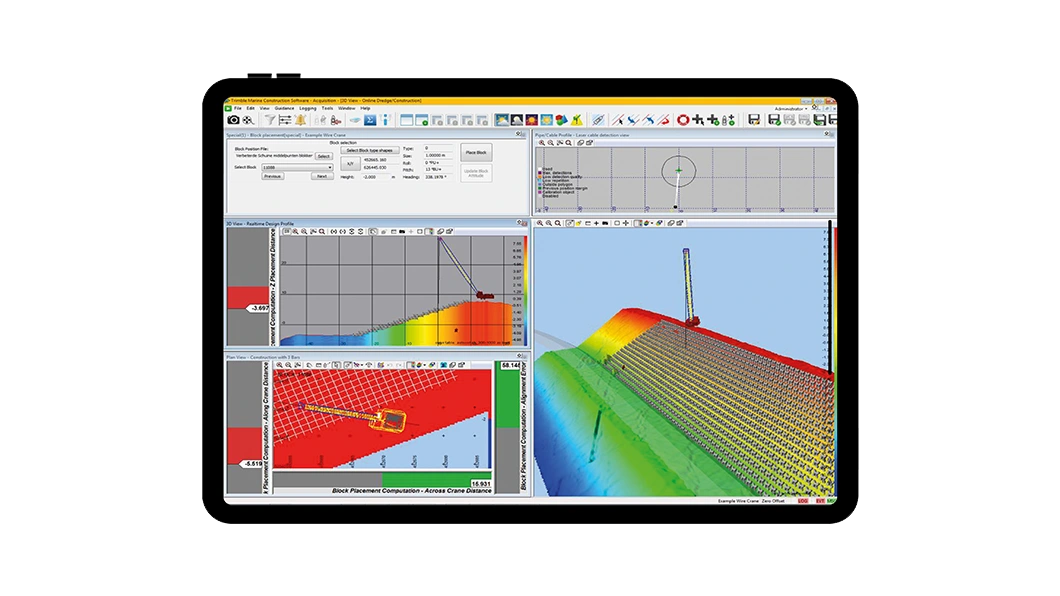Pin the Realtime Design Profile panel
This screenshot has height=596, width=1060.
[x=519, y=222]
